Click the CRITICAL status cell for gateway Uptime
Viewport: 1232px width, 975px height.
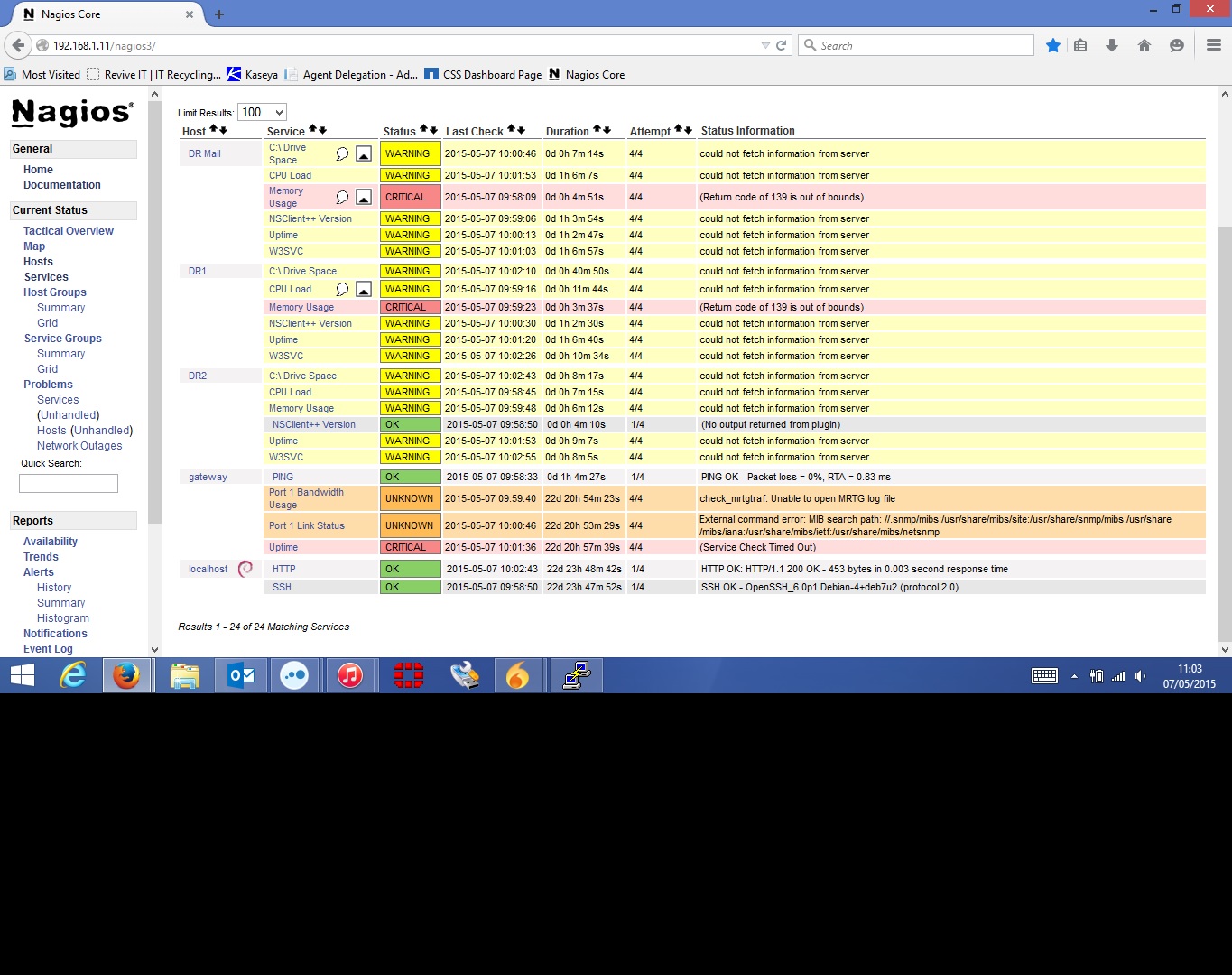point(410,547)
